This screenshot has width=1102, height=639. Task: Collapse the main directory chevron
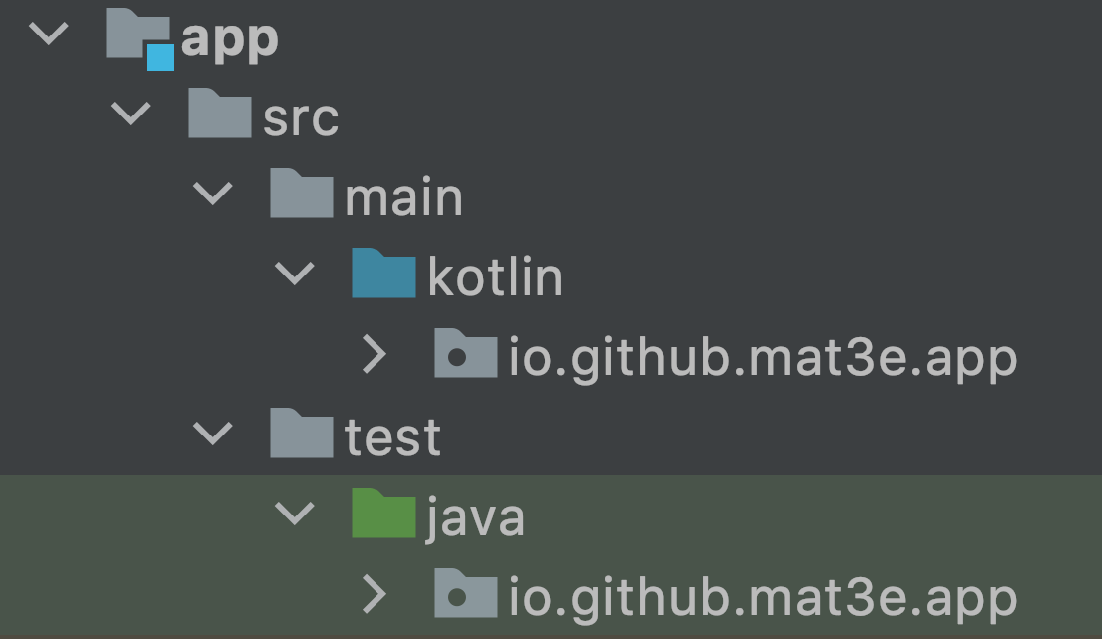pyautogui.click(x=212, y=195)
